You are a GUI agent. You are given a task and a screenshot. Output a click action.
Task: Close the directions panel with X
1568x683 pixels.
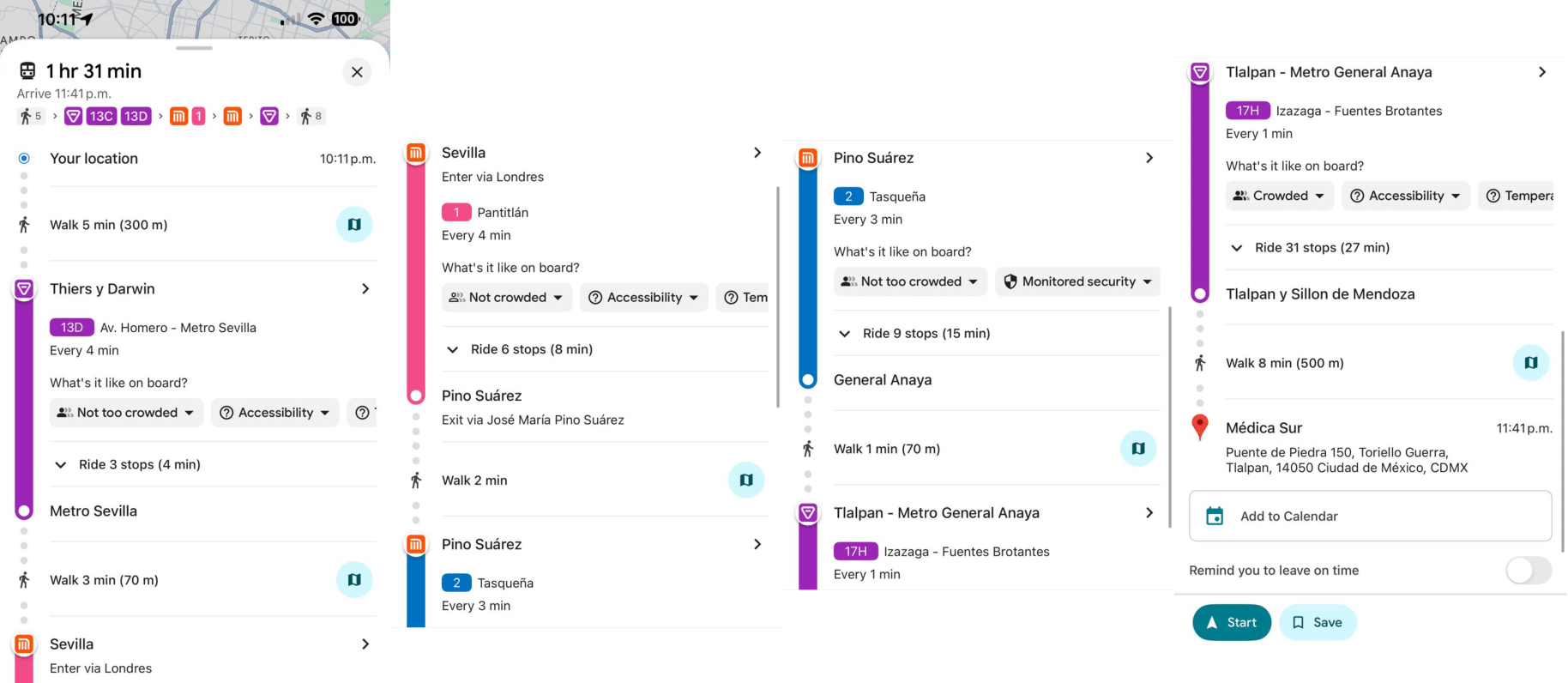[357, 72]
